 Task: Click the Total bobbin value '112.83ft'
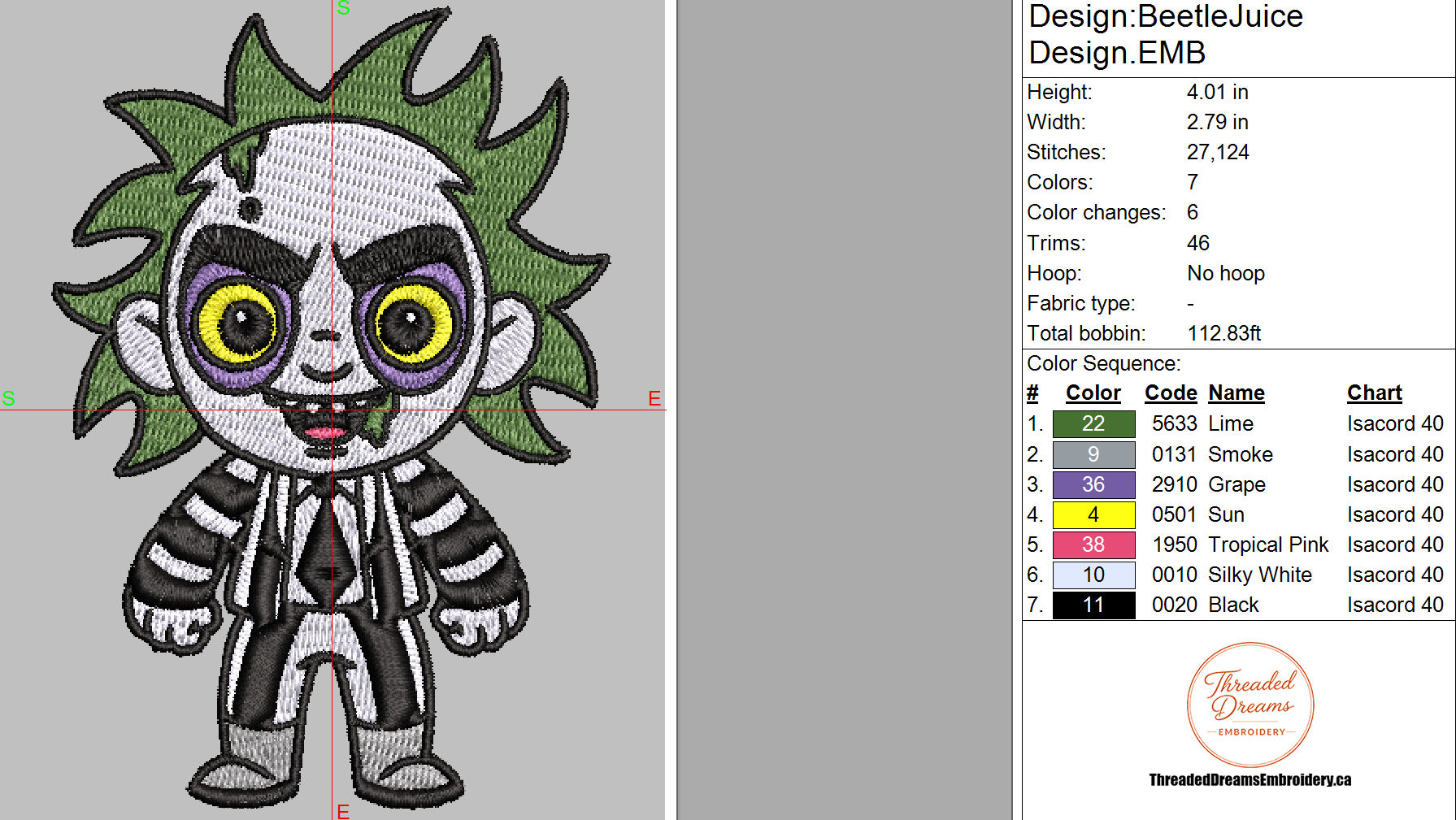(1224, 333)
